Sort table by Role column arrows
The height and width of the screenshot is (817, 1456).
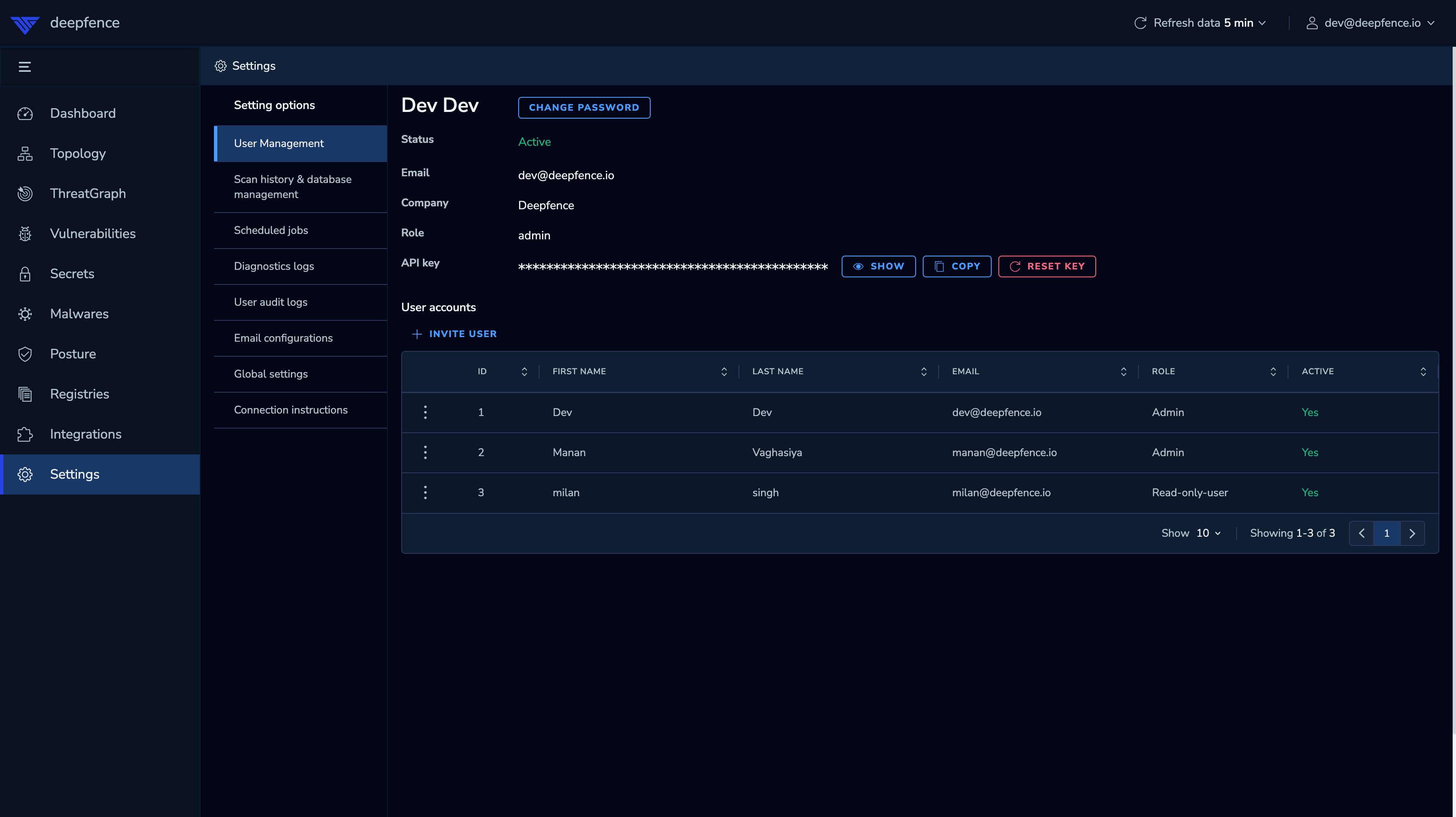pos(1273,372)
